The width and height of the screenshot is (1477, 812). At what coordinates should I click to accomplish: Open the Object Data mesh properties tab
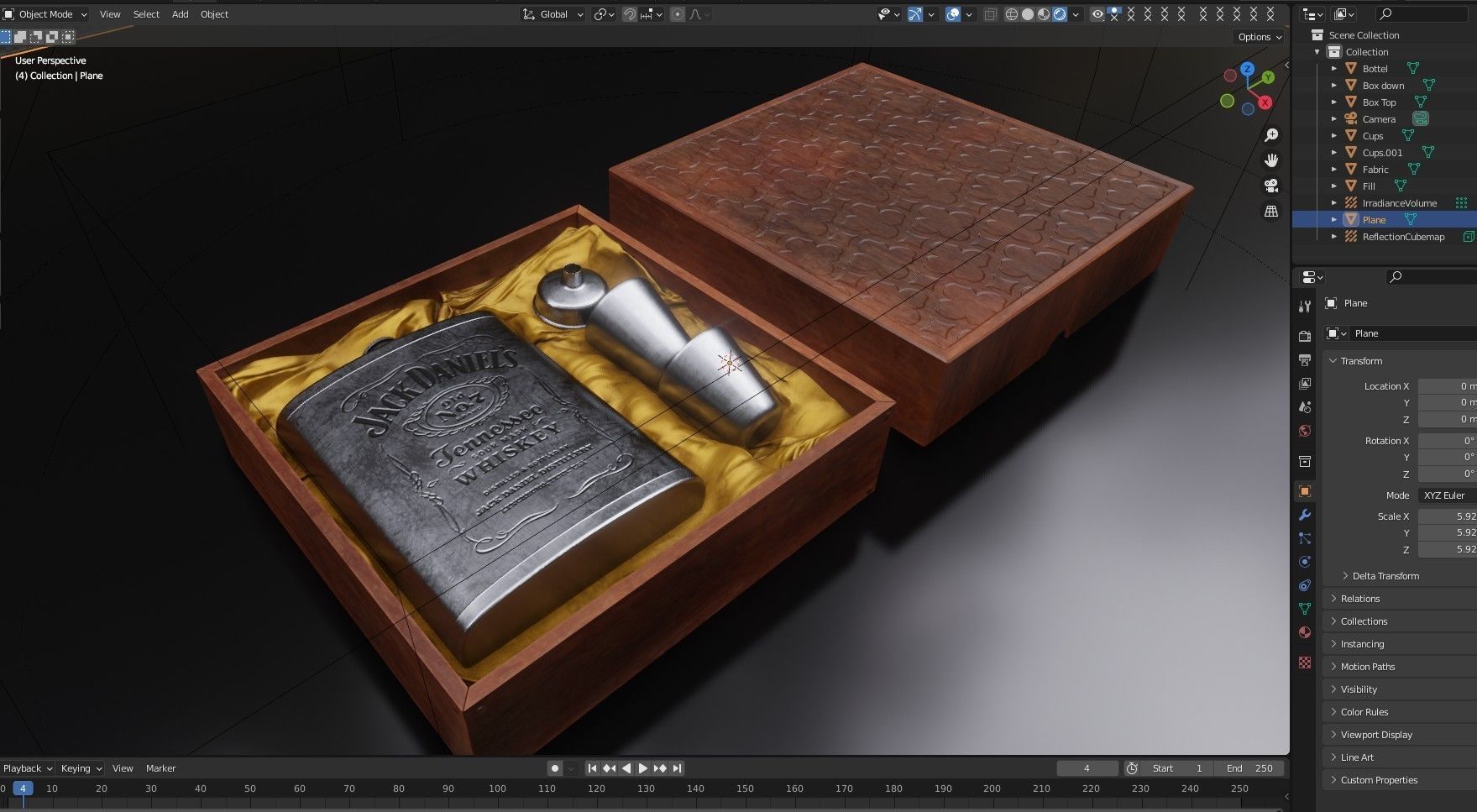coord(1304,609)
